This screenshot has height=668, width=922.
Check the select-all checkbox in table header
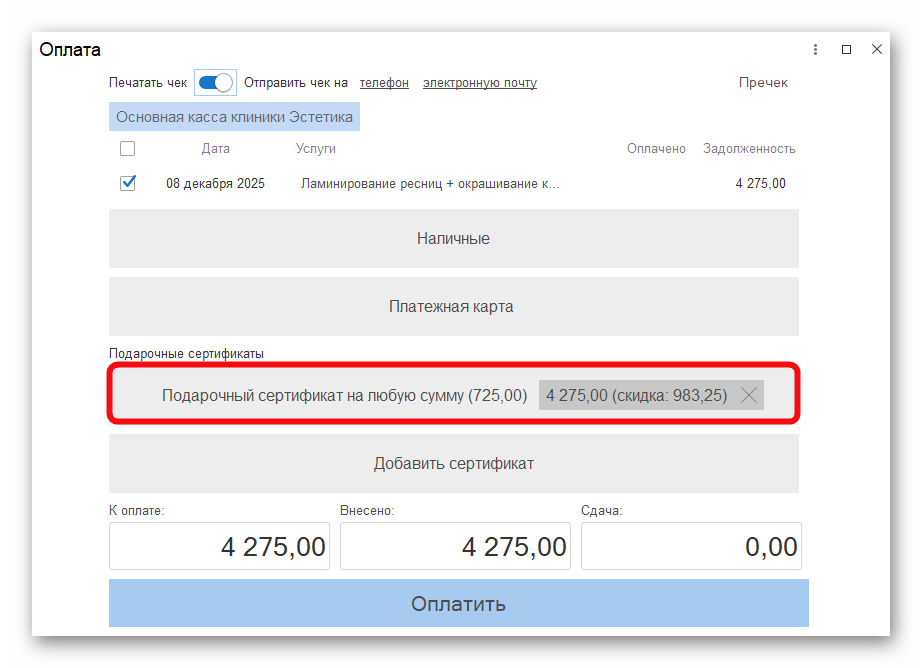pos(127,148)
